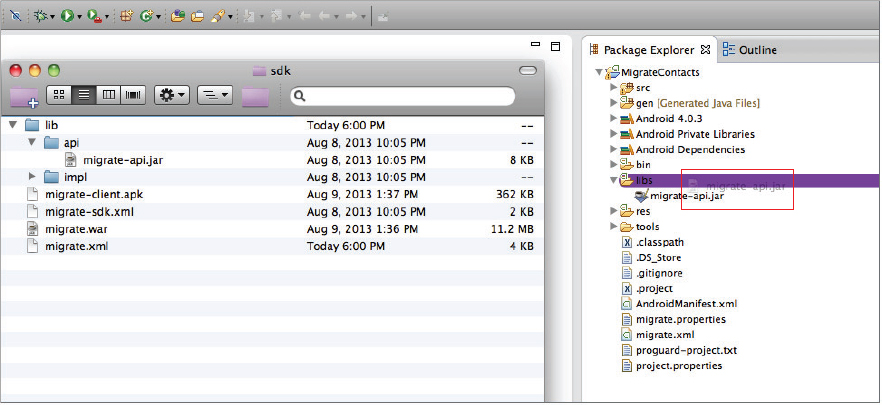The width and height of the screenshot is (882, 405).
Task: Click the New Java Class toolbar icon
Action: [x=147, y=16]
